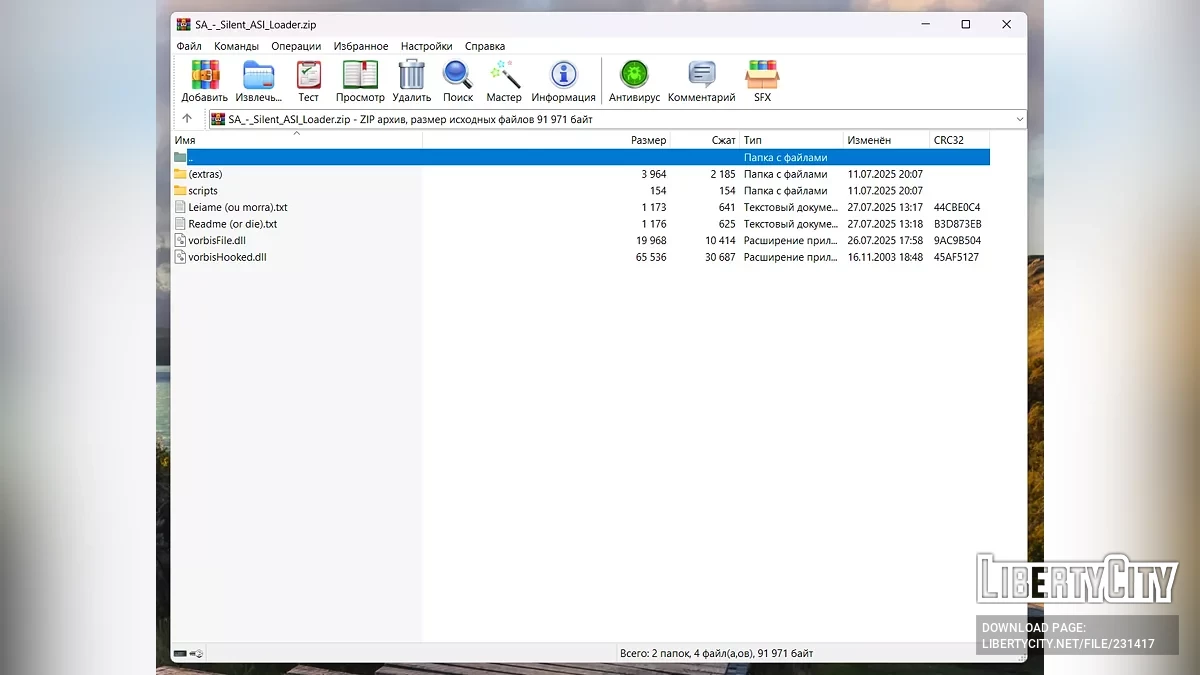
Task: Convert archive using the SFX icon
Action: click(x=762, y=80)
